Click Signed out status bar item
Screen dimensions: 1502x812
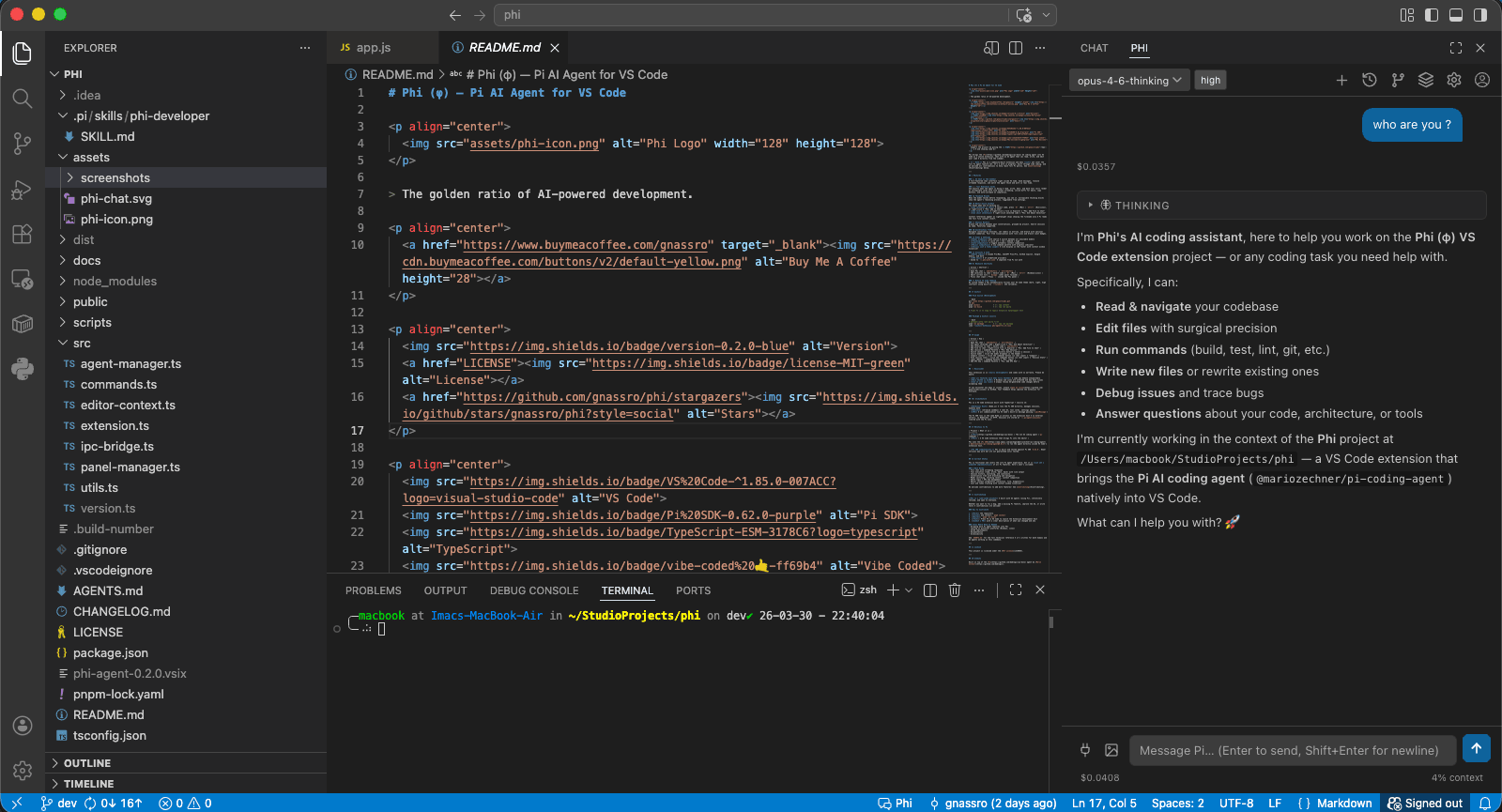[x=1425, y=804]
